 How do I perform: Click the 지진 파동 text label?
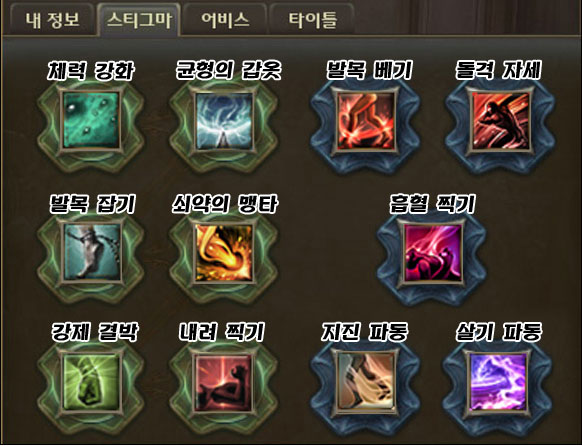click(x=365, y=331)
